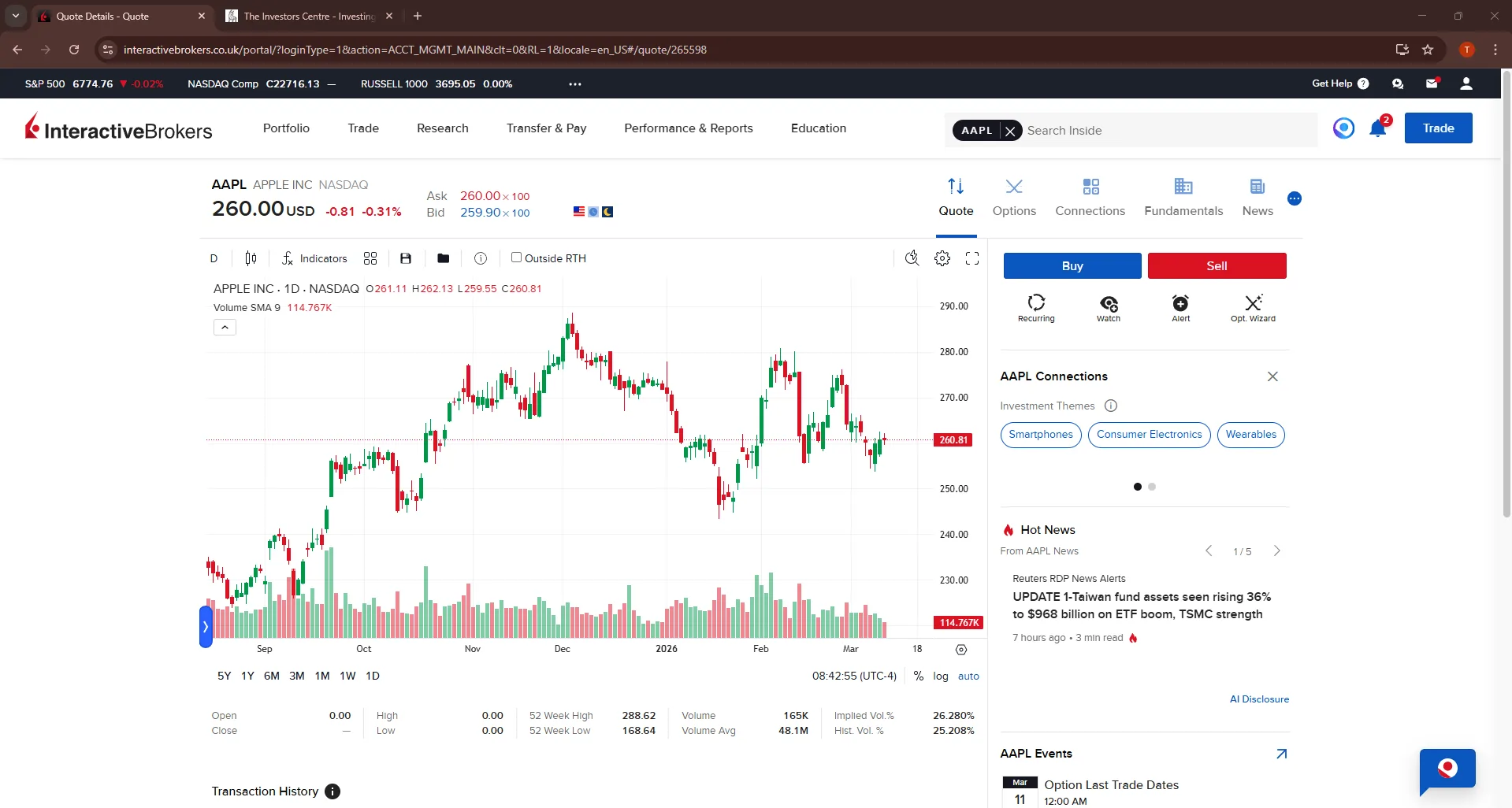The width and height of the screenshot is (1512, 808).
Task: Save the chart layout with the disk icon
Action: pos(406,258)
